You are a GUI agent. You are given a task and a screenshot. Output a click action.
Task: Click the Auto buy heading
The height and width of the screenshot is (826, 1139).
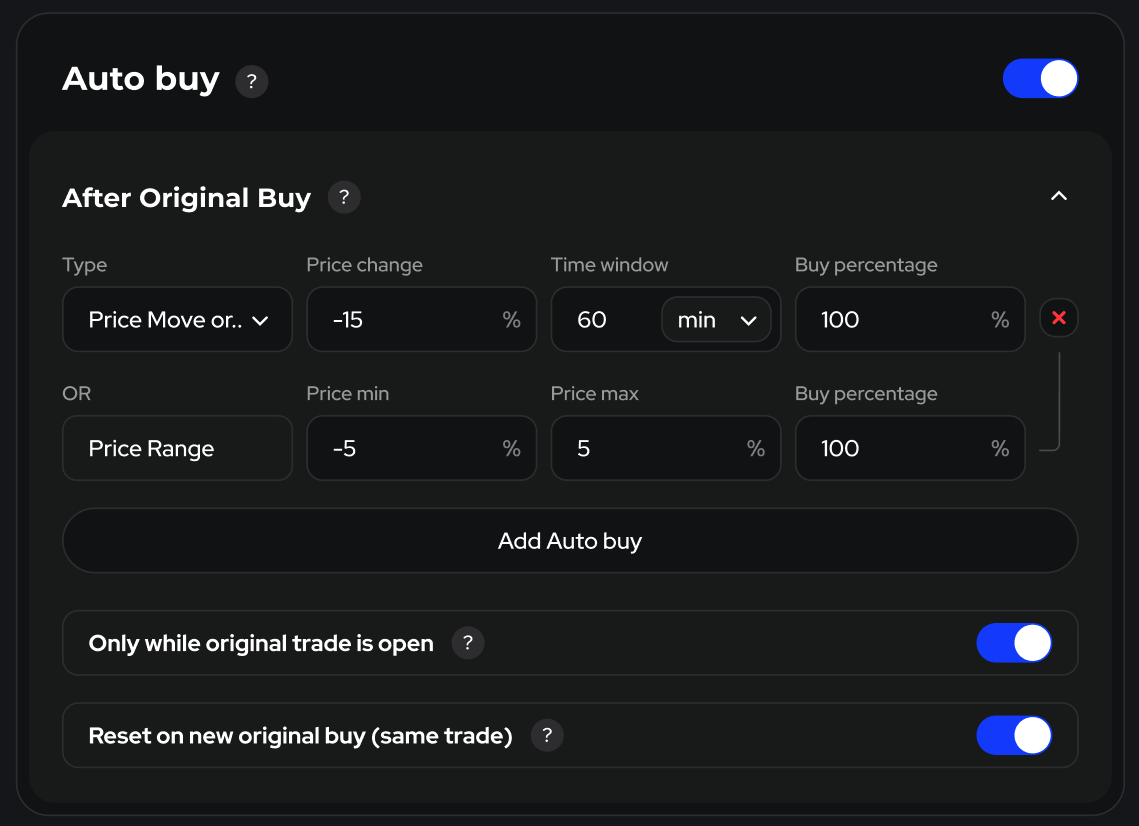141,79
